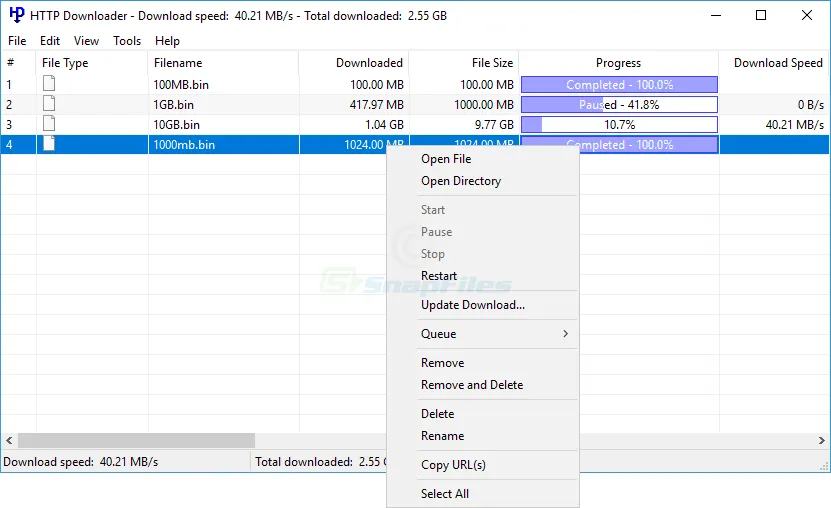This screenshot has width=831, height=508.
Task: Sort by File Type column header
Action: 92,63
